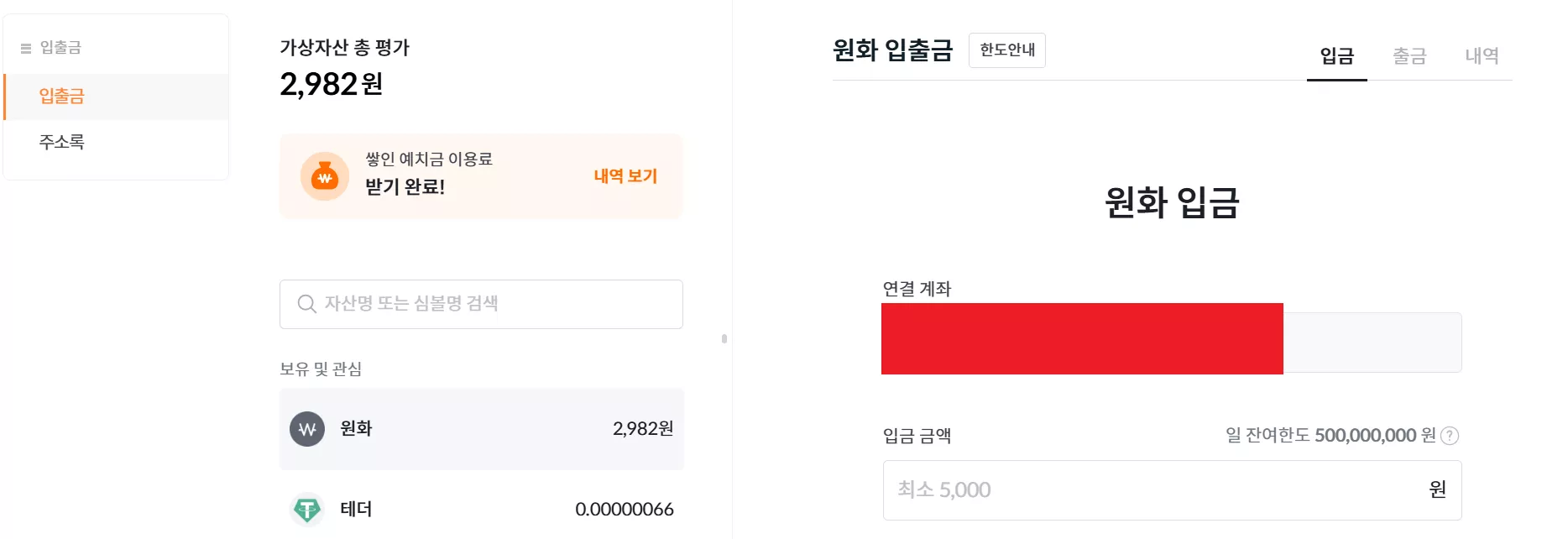This screenshot has height=539, width=1568.
Task: Open the 내역 보기 link
Action: click(625, 176)
